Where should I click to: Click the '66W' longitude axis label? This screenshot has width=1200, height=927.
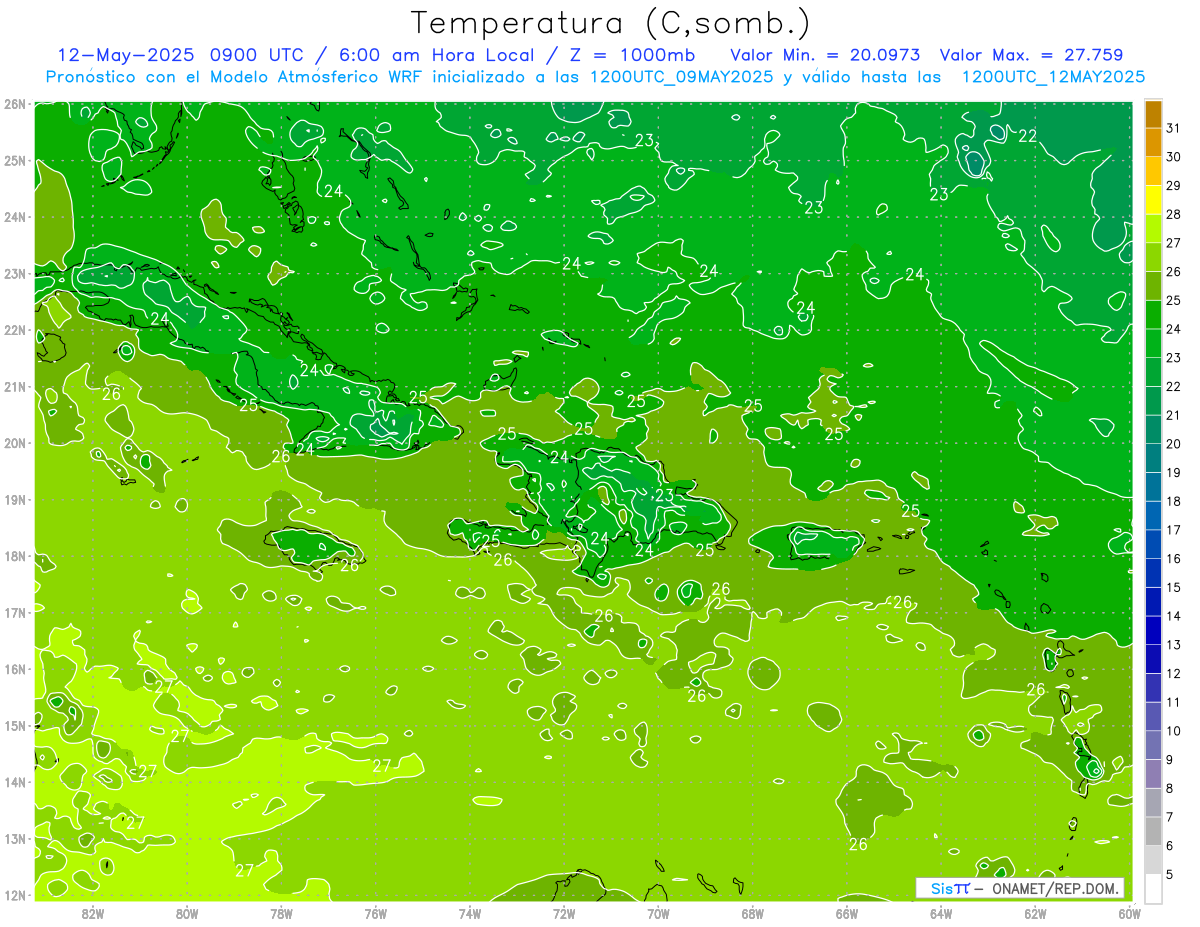point(847,912)
